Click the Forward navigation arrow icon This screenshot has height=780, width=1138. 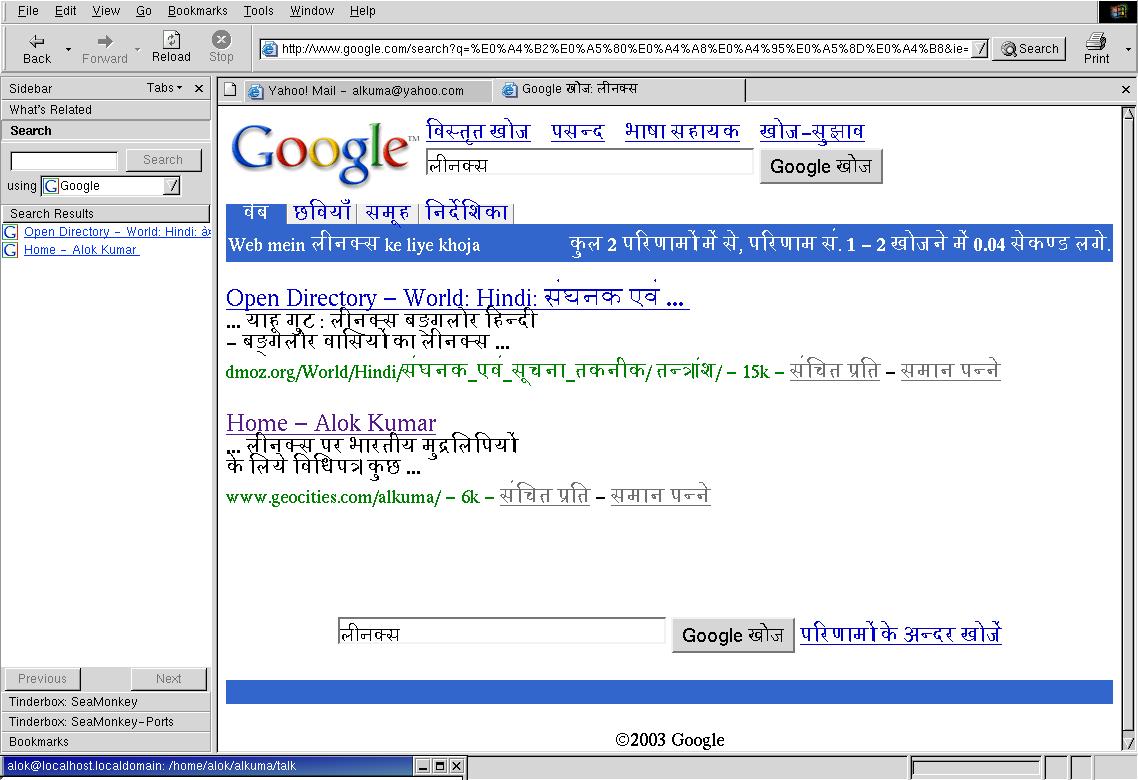click(105, 41)
